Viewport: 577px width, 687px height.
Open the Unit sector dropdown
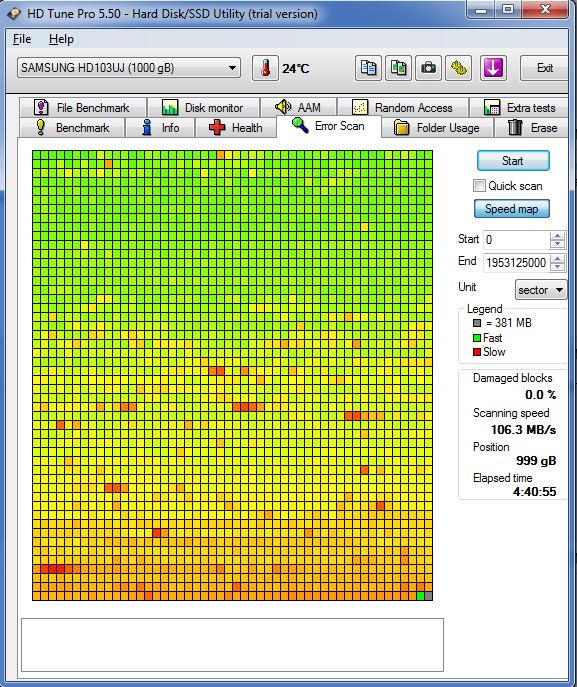click(541, 290)
